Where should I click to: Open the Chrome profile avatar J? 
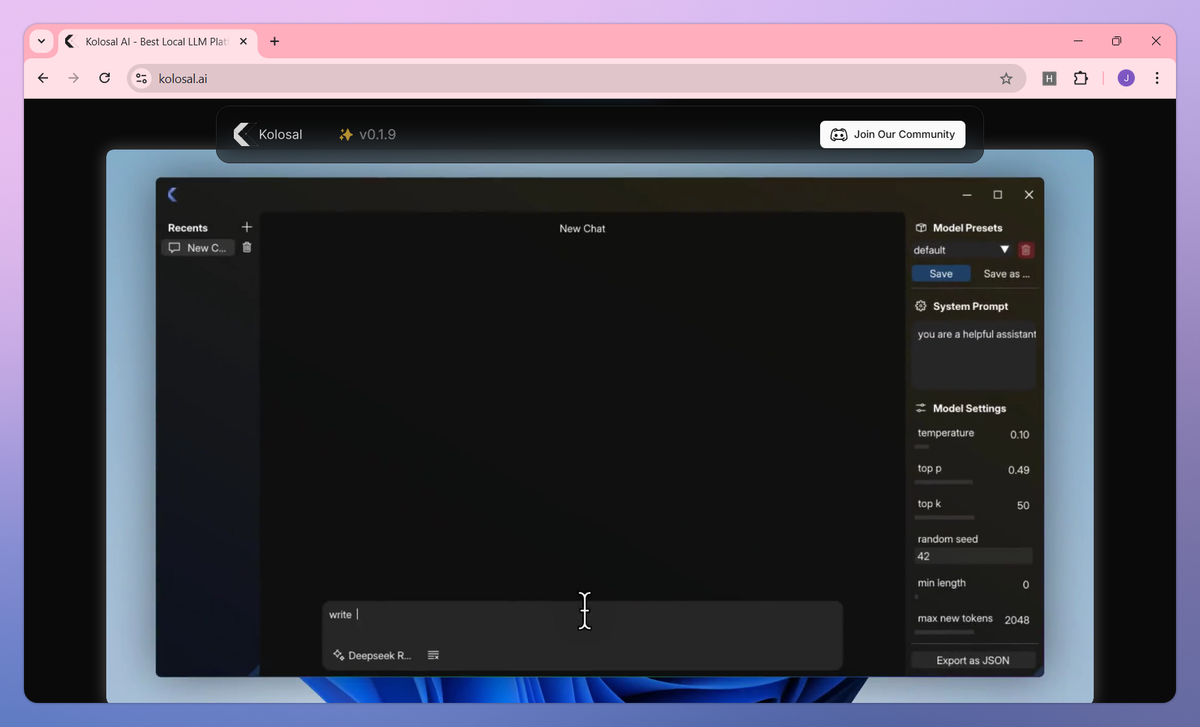coord(1126,78)
